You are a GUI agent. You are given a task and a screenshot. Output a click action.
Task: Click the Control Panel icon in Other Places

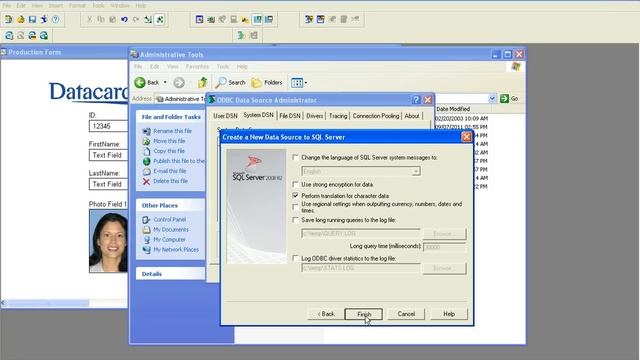click(147, 220)
